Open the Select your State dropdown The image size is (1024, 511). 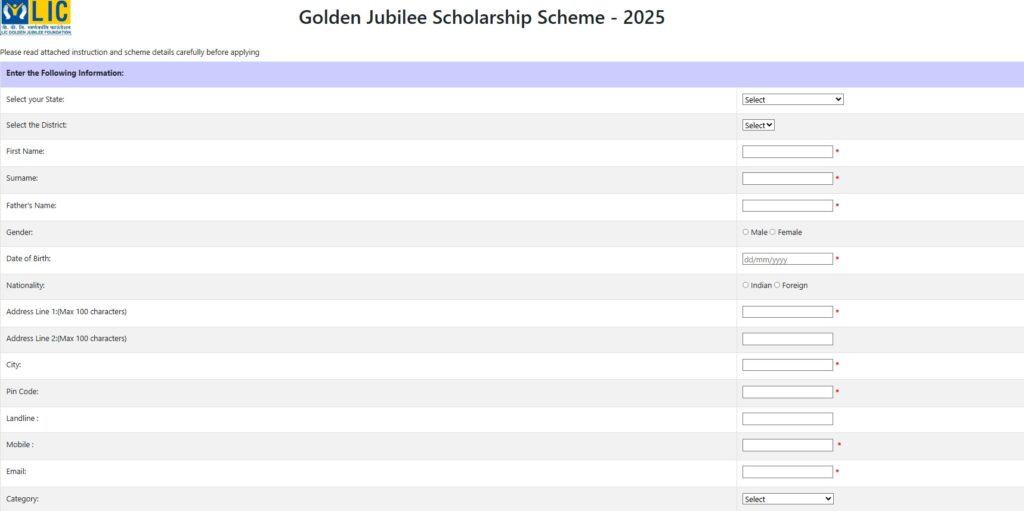click(x=793, y=100)
